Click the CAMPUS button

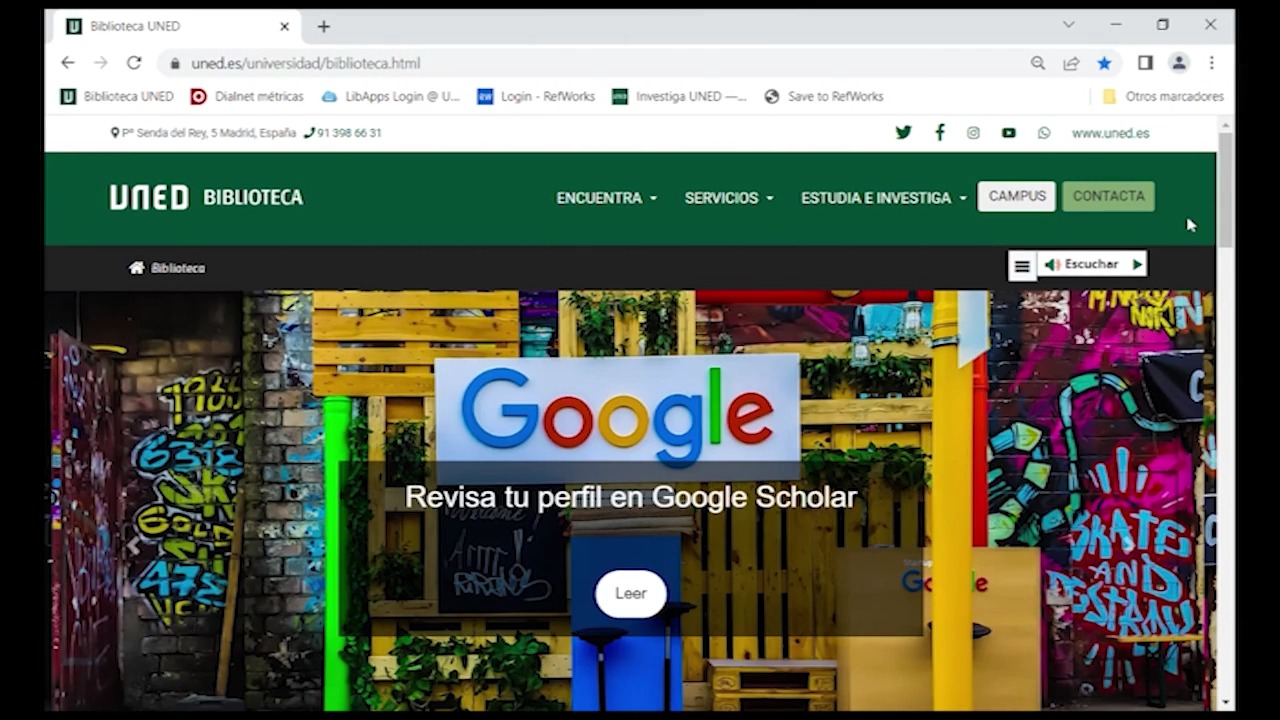1017,196
